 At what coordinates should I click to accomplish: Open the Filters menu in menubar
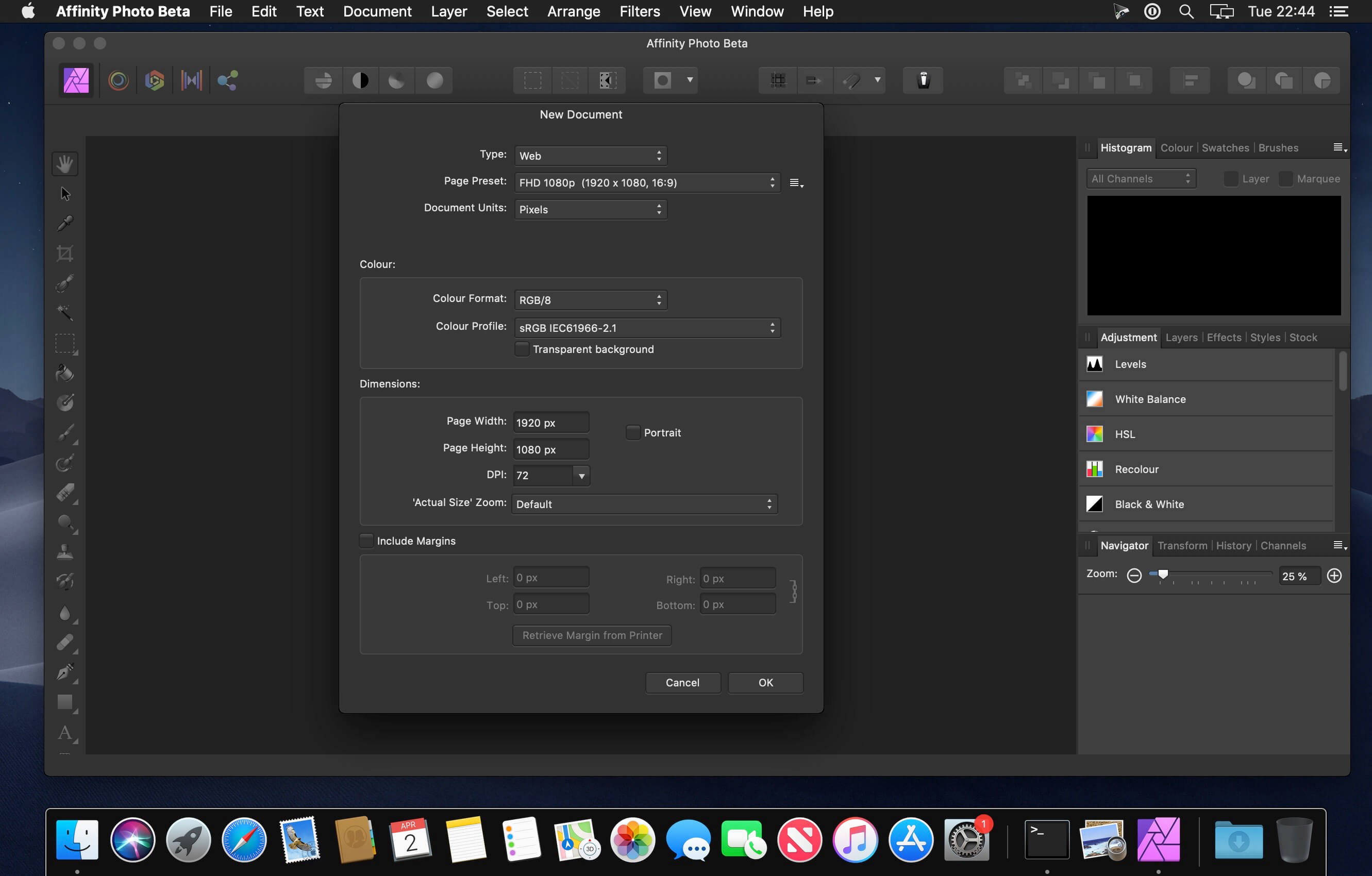click(x=641, y=11)
